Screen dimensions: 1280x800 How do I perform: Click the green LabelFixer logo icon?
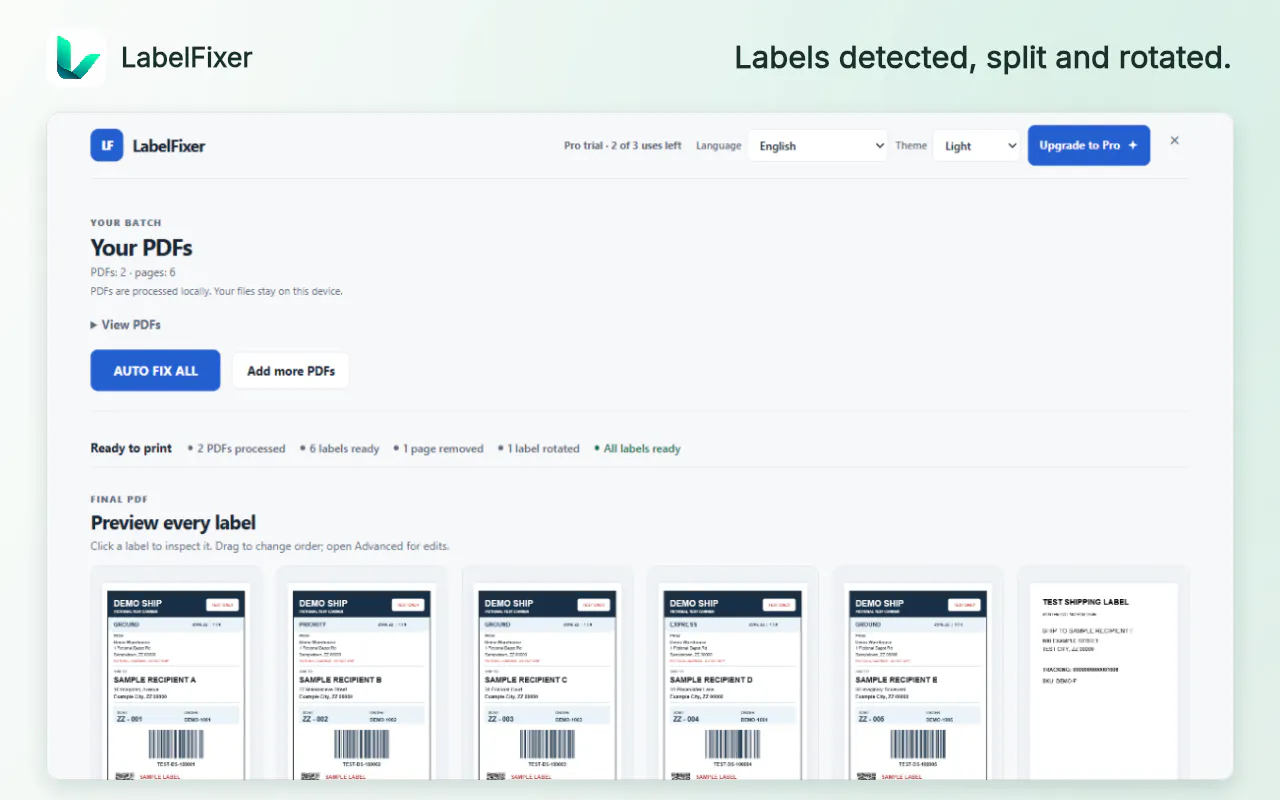pyautogui.click(x=76, y=57)
